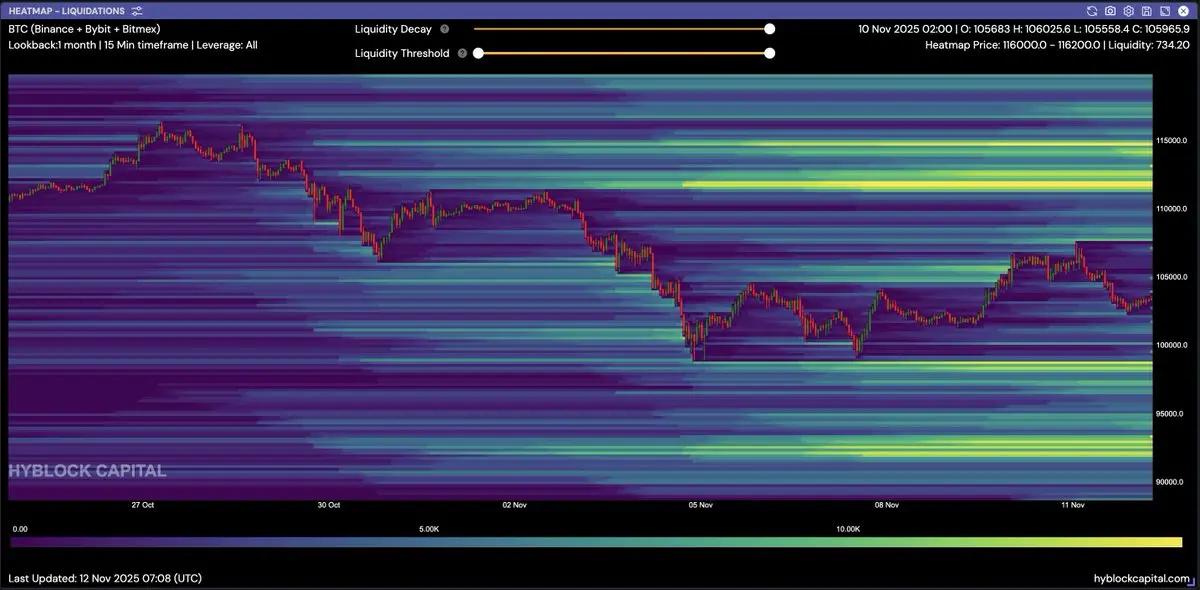This screenshot has height=590, width=1200.
Task: Click the refresh data icon
Action: tap(1092, 11)
